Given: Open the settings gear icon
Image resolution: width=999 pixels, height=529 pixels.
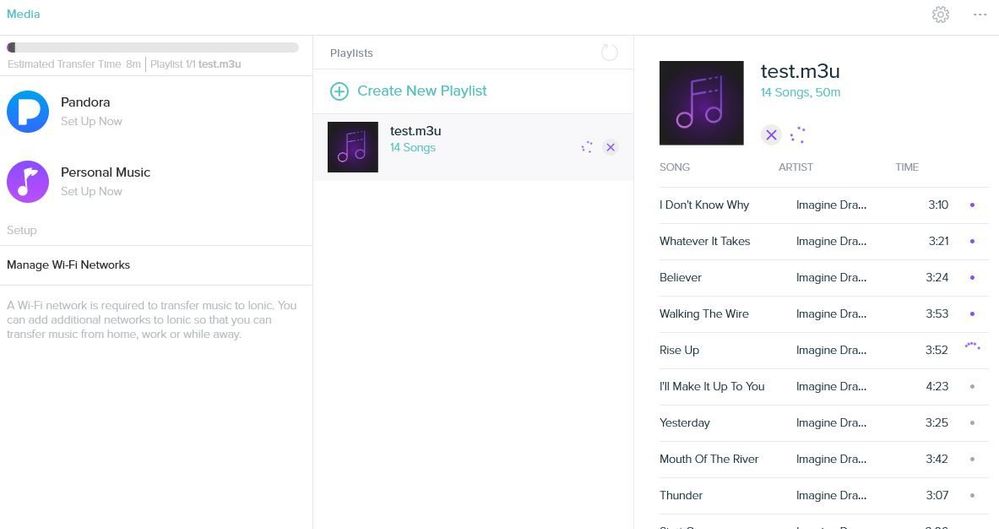Looking at the screenshot, I should 940,15.
